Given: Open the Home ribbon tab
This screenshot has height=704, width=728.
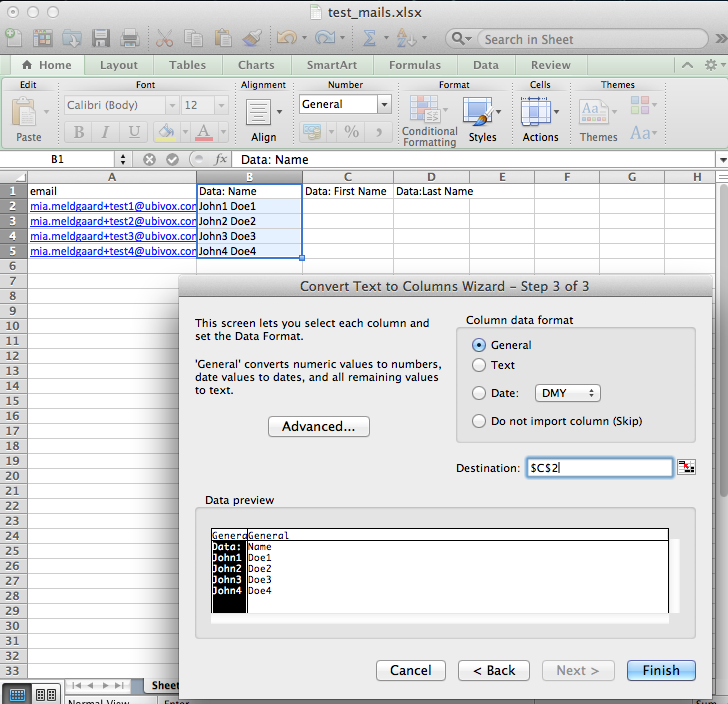Looking at the screenshot, I should [47, 65].
